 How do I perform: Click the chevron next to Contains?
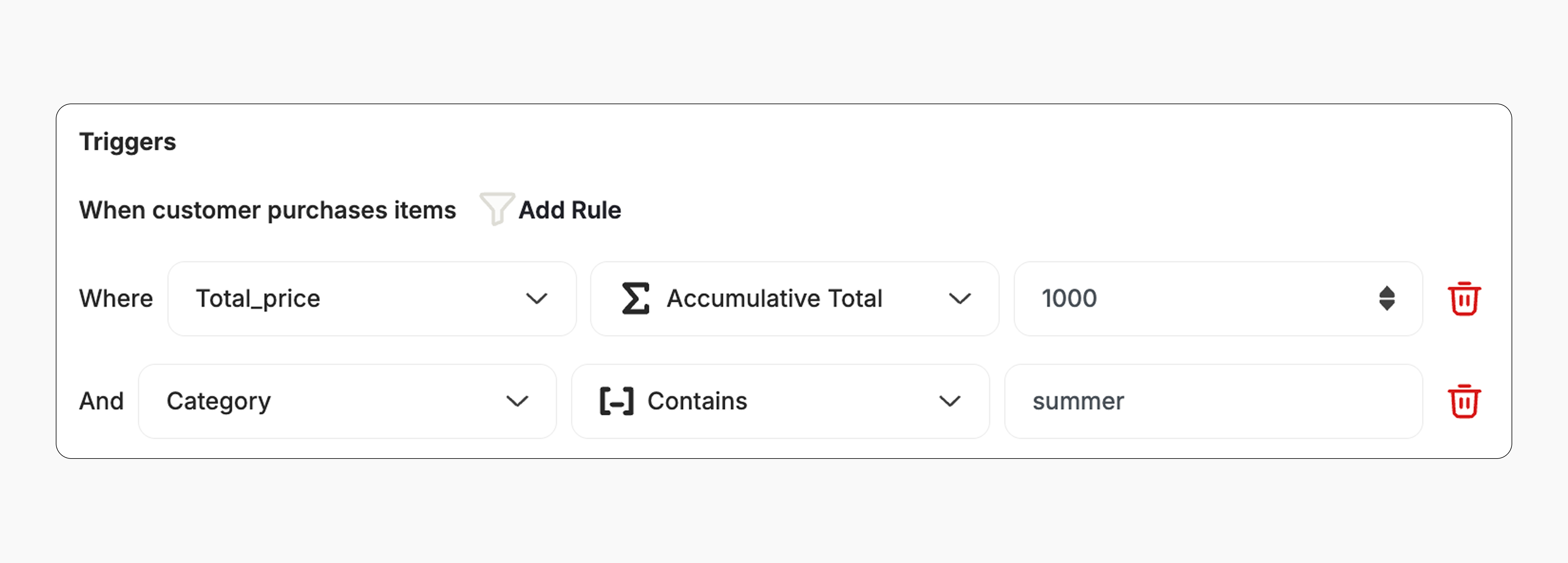coord(949,401)
